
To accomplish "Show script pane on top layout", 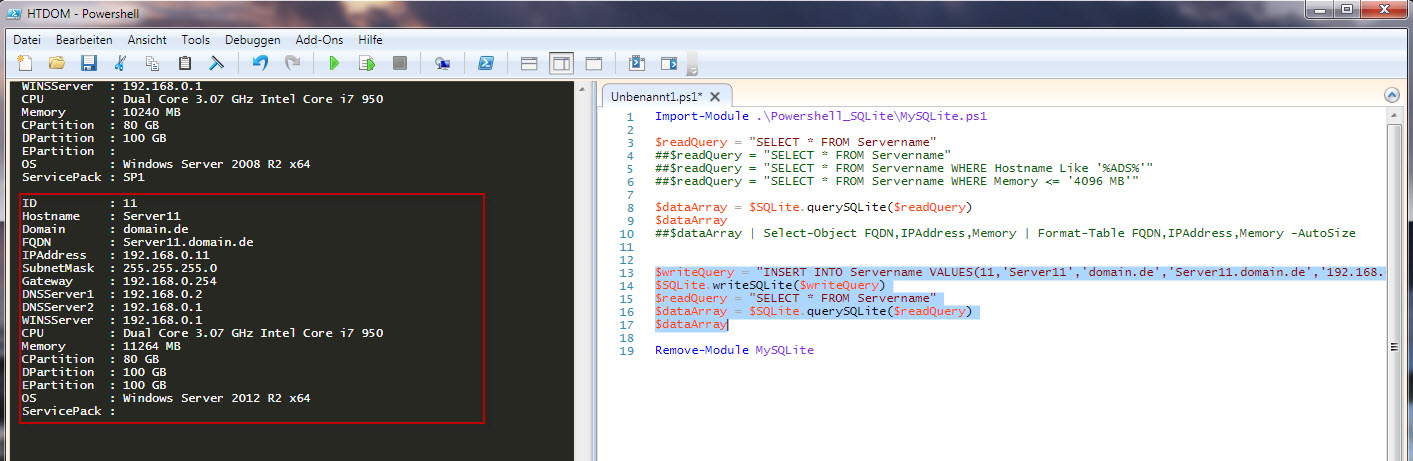I will [x=529, y=63].
